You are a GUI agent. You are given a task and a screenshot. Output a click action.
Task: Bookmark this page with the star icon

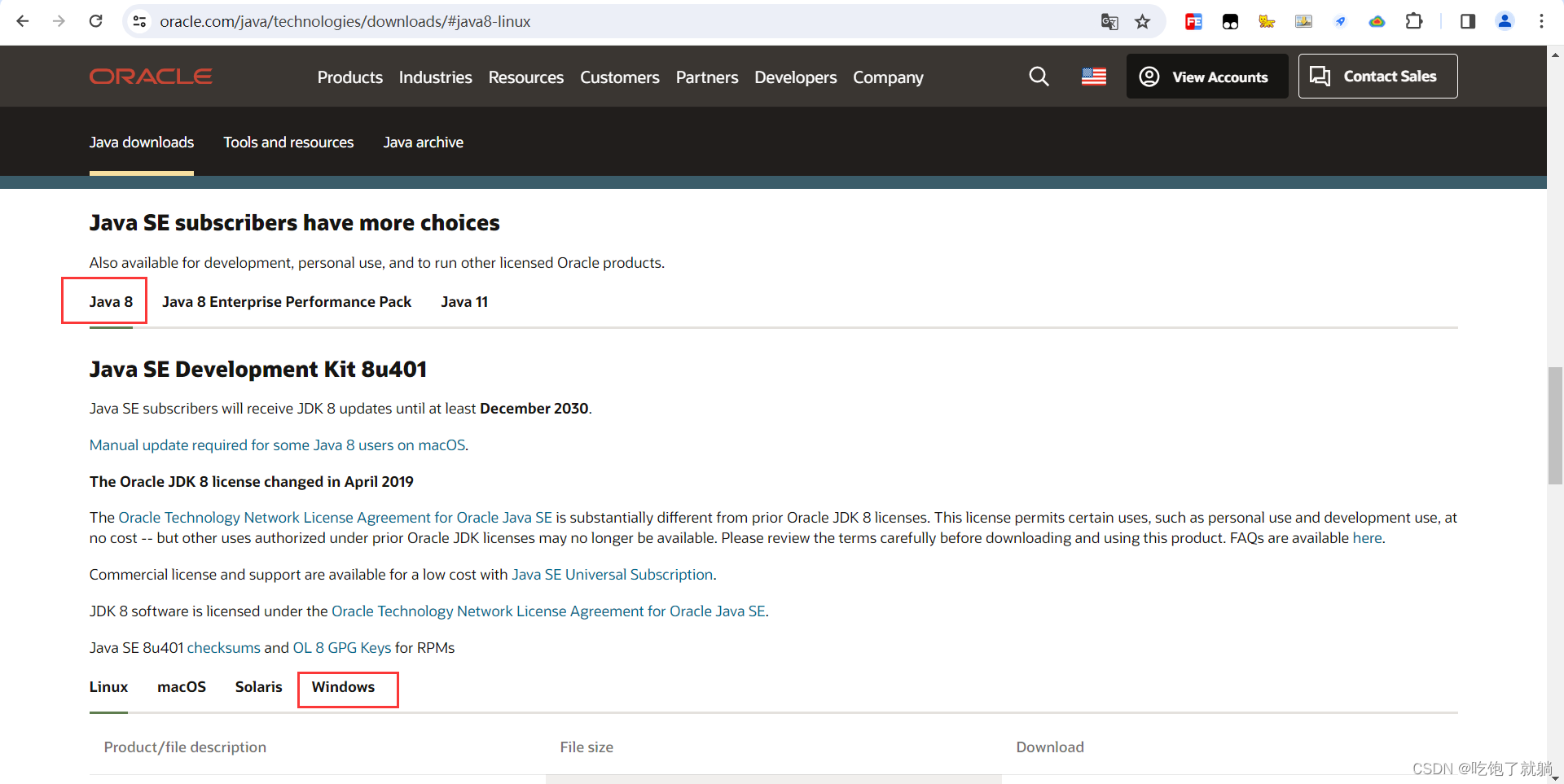tap(1143, 21)
